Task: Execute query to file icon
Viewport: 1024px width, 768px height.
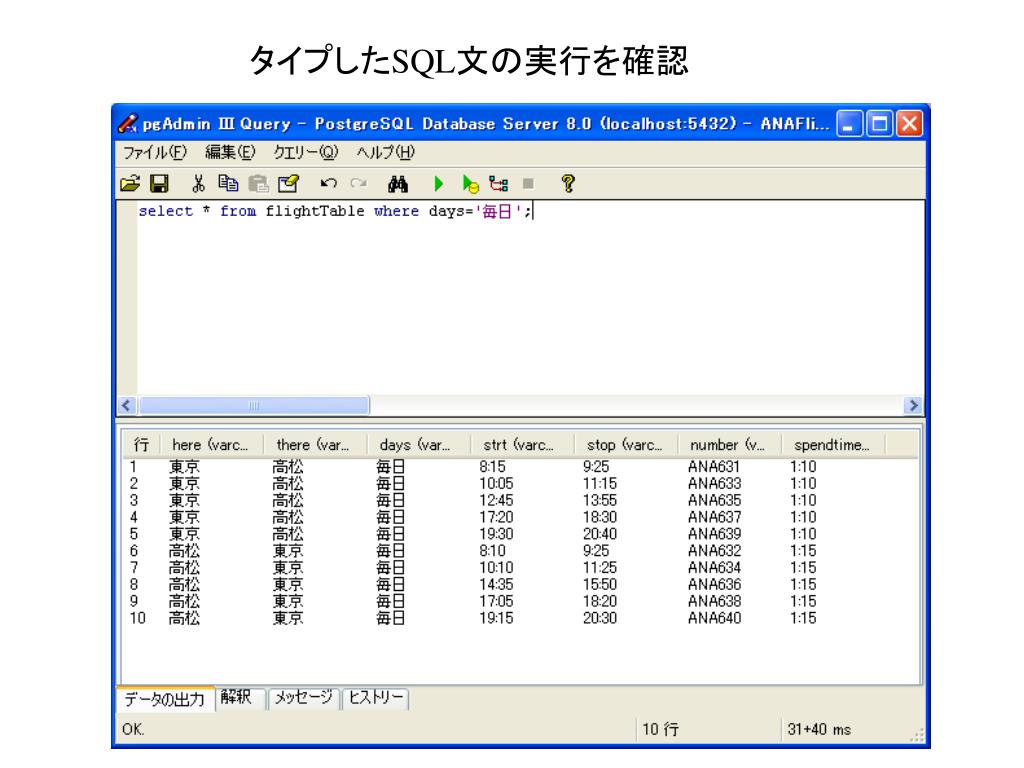Action: click(470, 184)
